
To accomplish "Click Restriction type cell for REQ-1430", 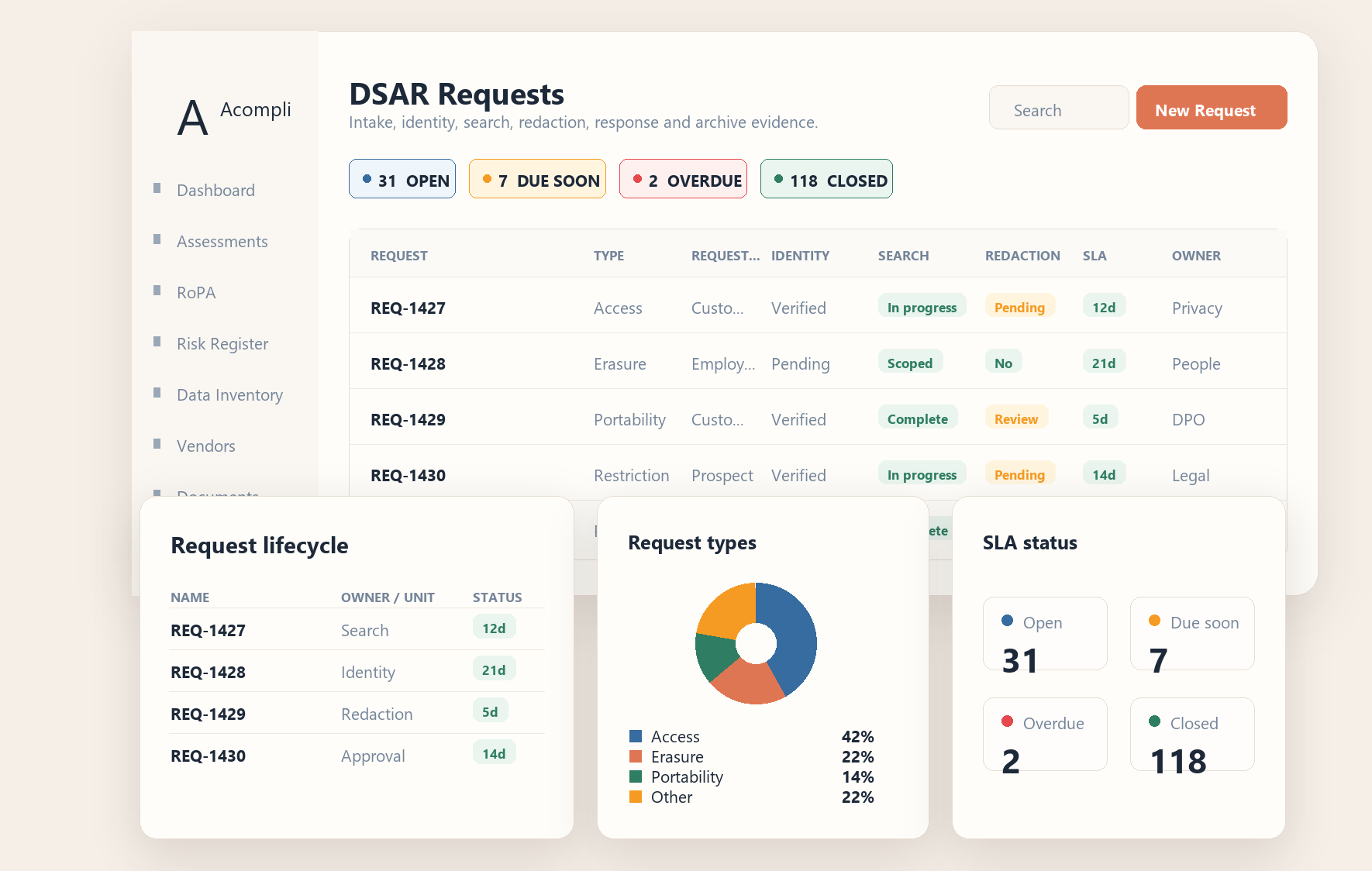I will tap(632, 476).
